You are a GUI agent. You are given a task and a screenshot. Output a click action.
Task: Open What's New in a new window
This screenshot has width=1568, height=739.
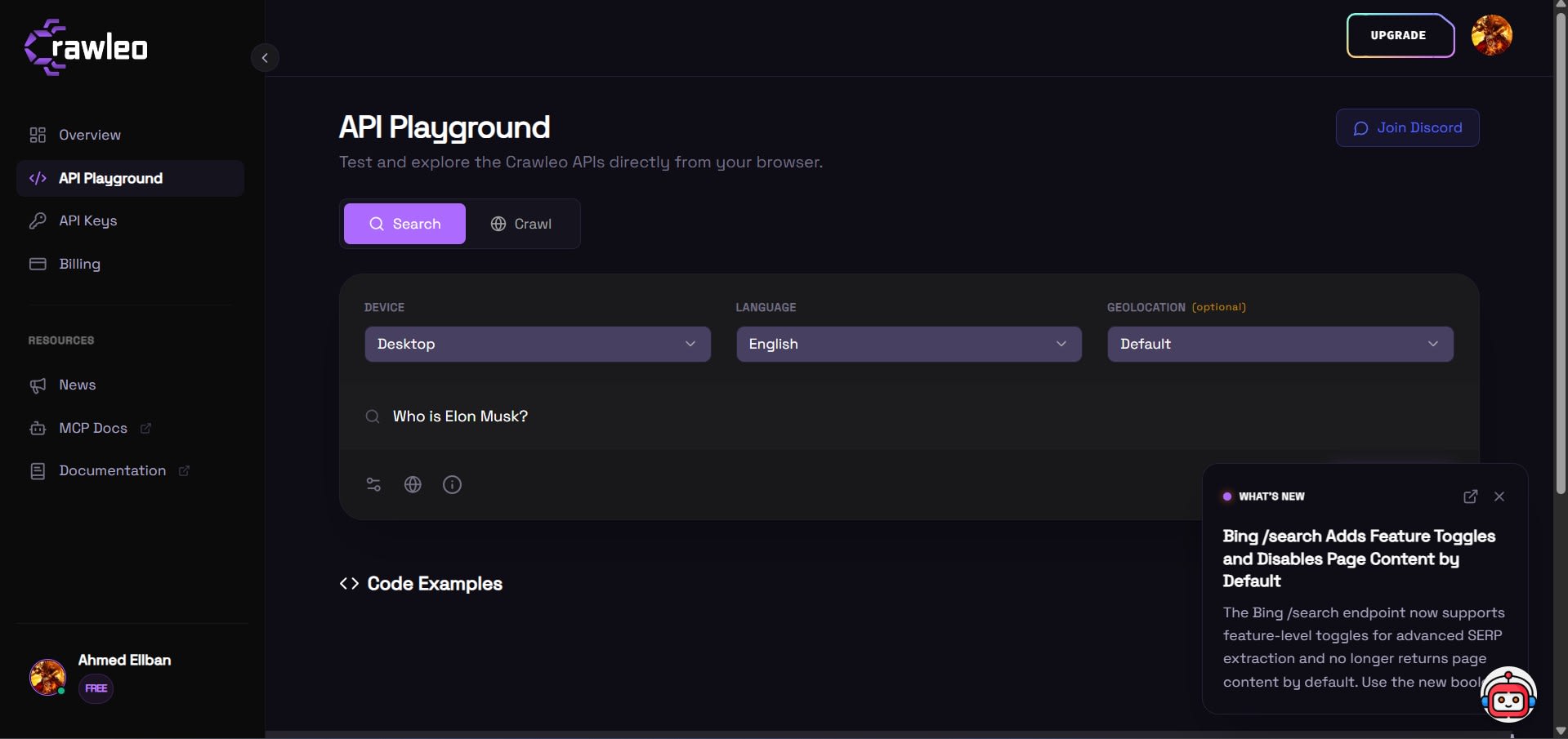(x=1470, y=496)
